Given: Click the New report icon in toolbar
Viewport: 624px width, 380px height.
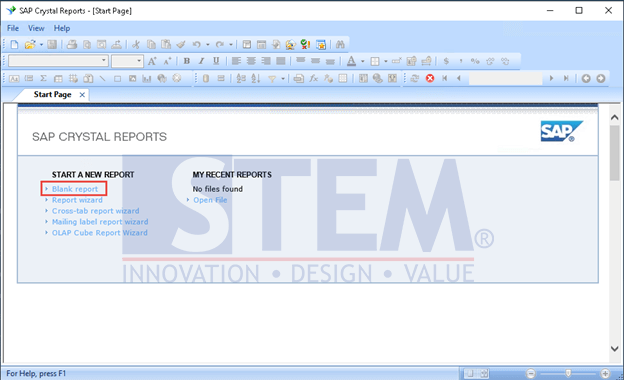Looking at the screenshot, I should point(14,45).
